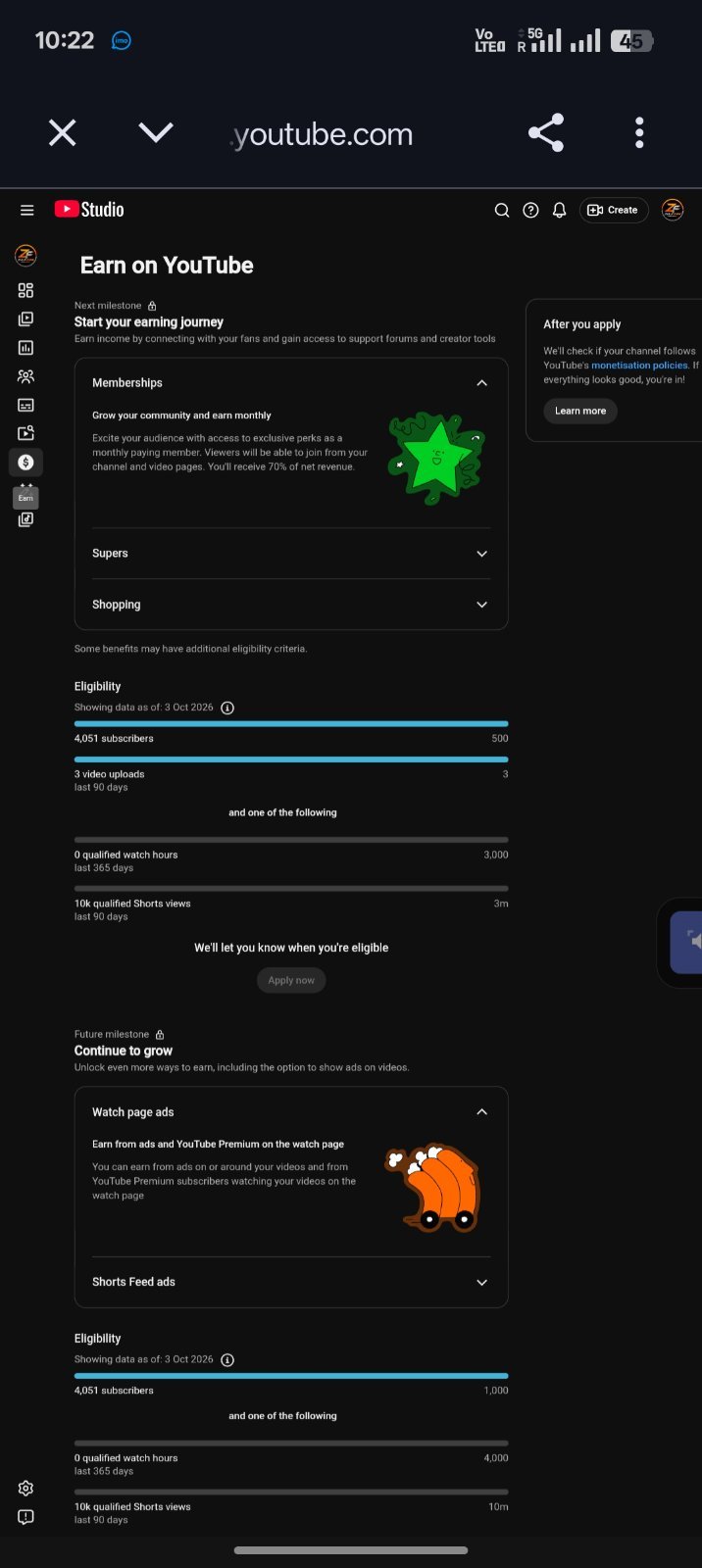
Task: Click the info icon beside second eligibility date
Action: pyautogui.click(x=227, y=1360)
